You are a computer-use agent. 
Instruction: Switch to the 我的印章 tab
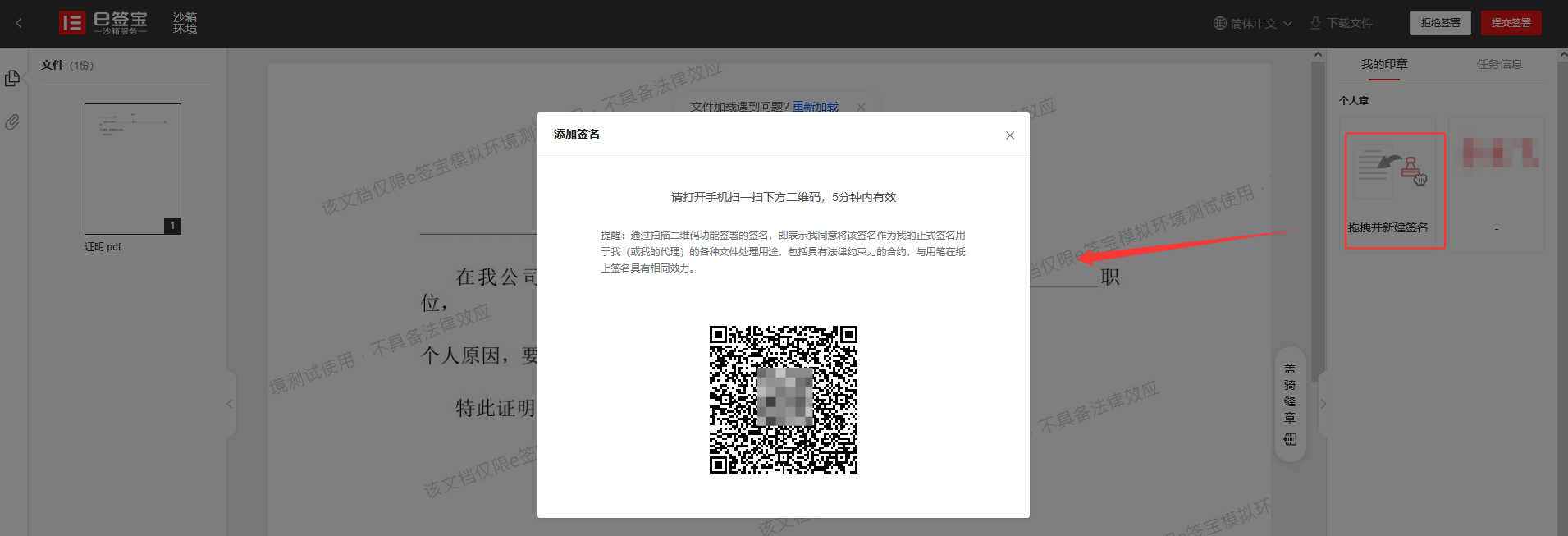click(1383, 64)
